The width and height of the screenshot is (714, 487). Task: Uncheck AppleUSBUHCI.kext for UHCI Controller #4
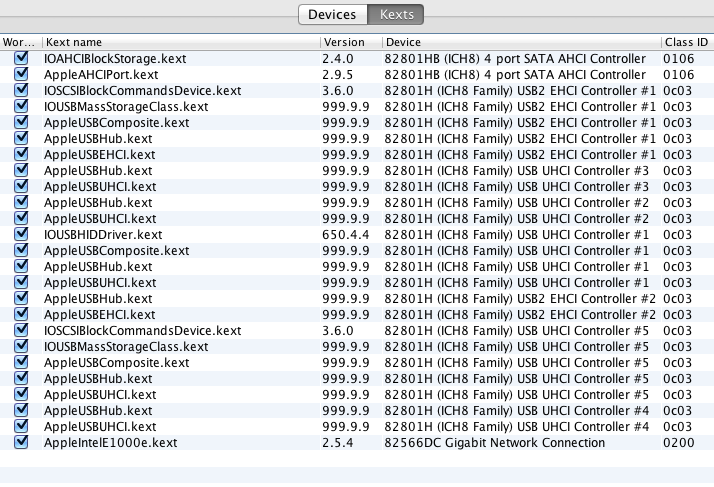(21, 426)
